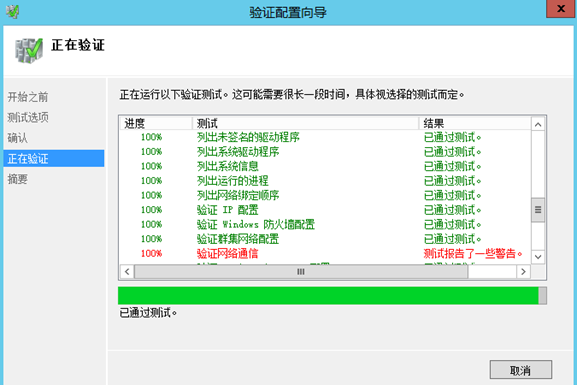Image resolution: width=577 pixels, height=385 pixels.
Task: Click the 取消 button
Action: 521,370
